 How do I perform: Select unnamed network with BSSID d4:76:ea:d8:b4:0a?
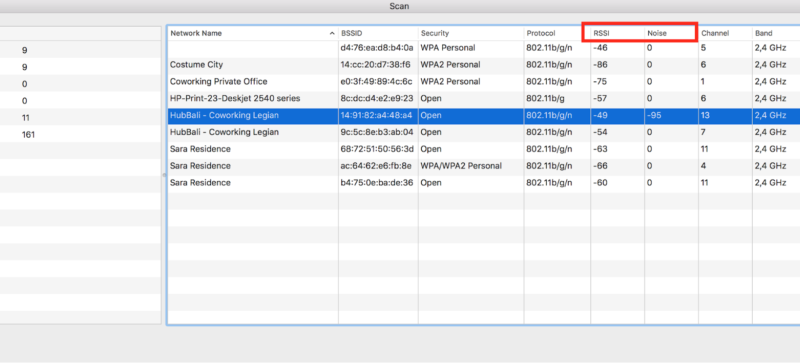[x=484, y=49]
